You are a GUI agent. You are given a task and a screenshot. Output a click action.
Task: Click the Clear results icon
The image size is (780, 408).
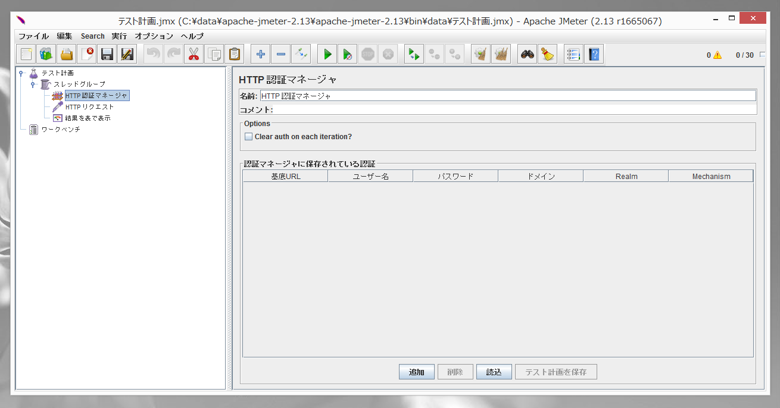pyautogui.click(x=481, y=54)
